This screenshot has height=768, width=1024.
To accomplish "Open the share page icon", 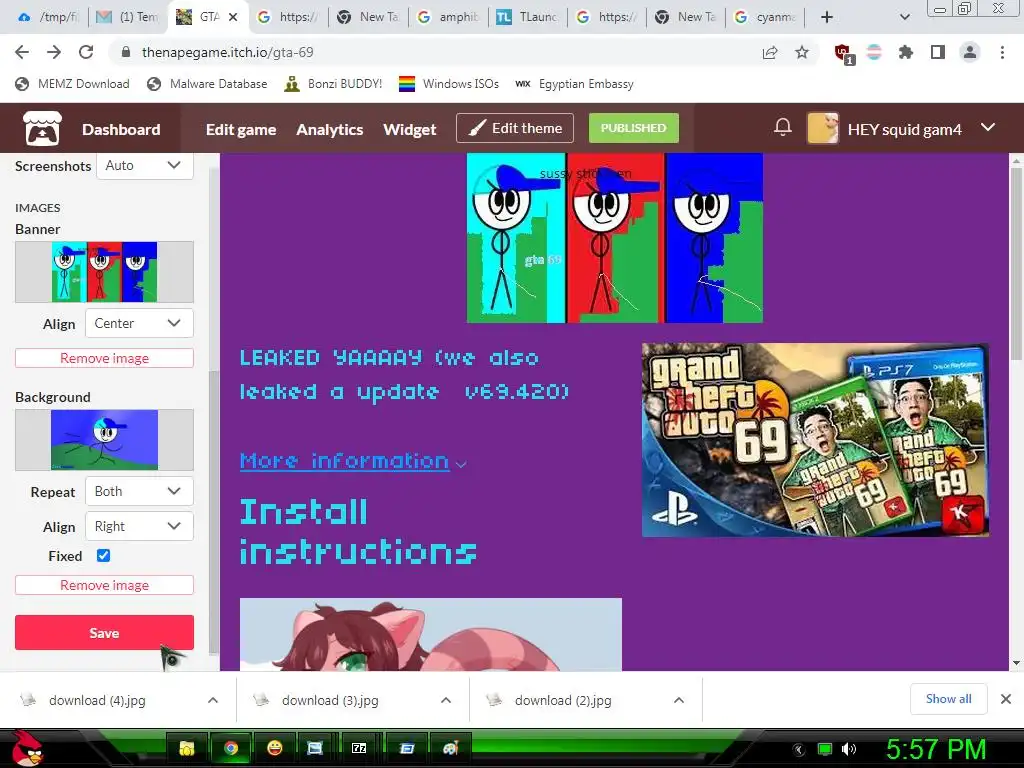I will pyautogui.click(x=770, y=52).
